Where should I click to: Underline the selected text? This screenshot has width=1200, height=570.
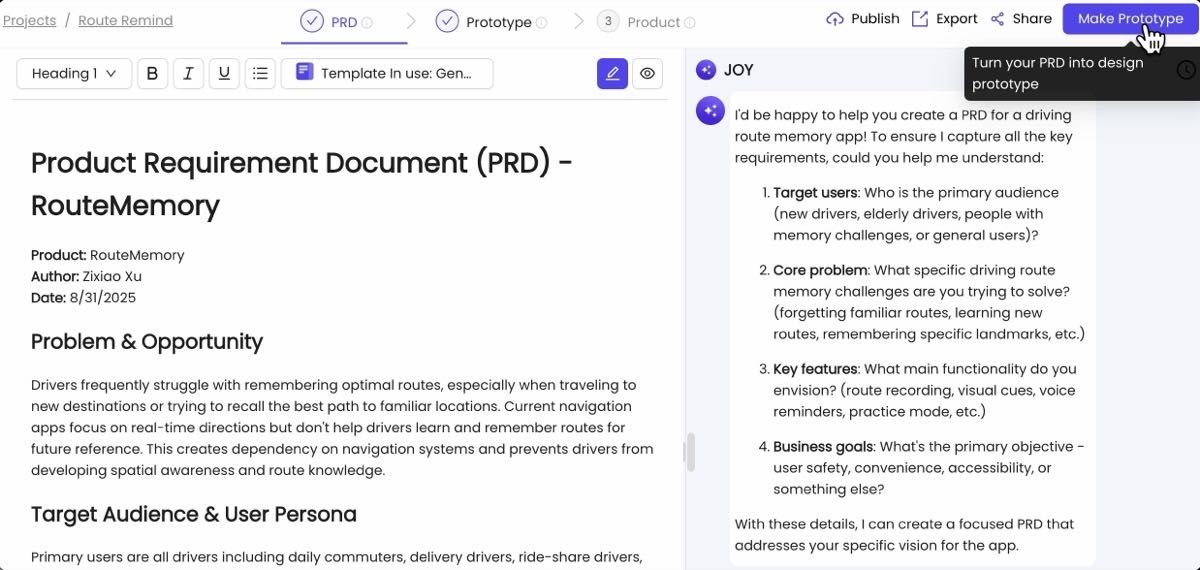(224, 73)
